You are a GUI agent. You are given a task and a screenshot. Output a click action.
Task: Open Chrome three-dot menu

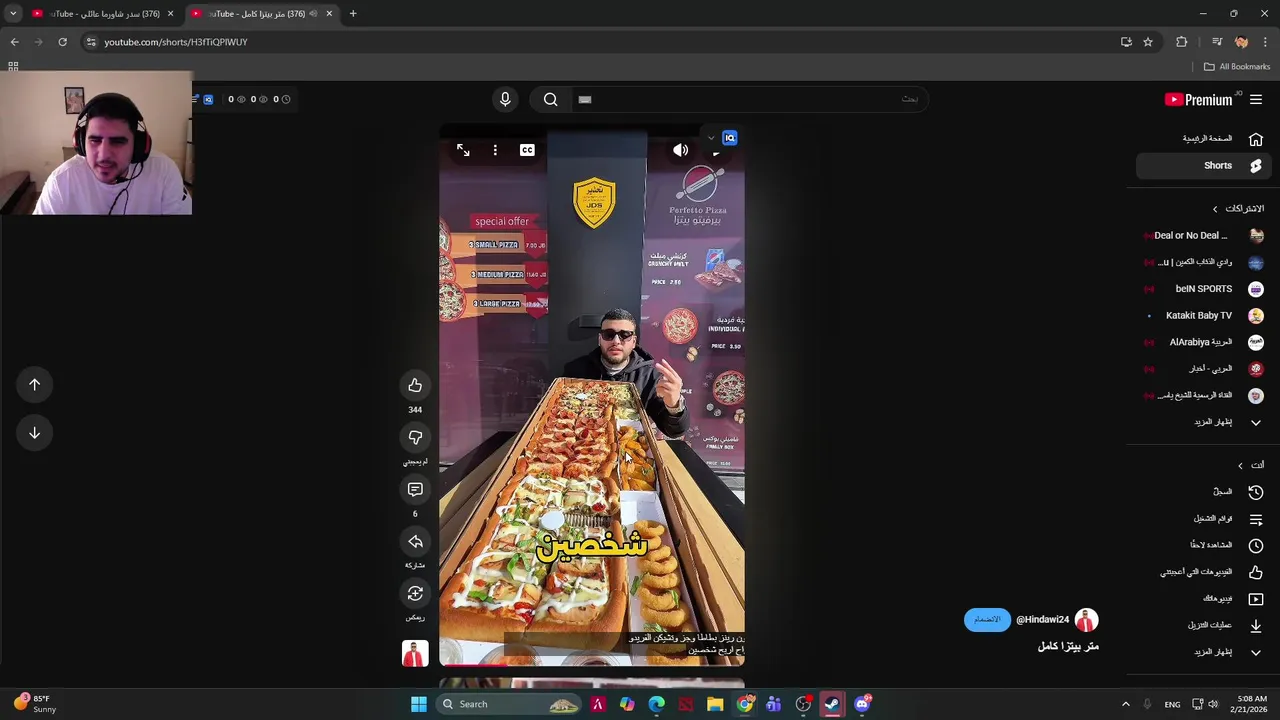coord(1265,42)
